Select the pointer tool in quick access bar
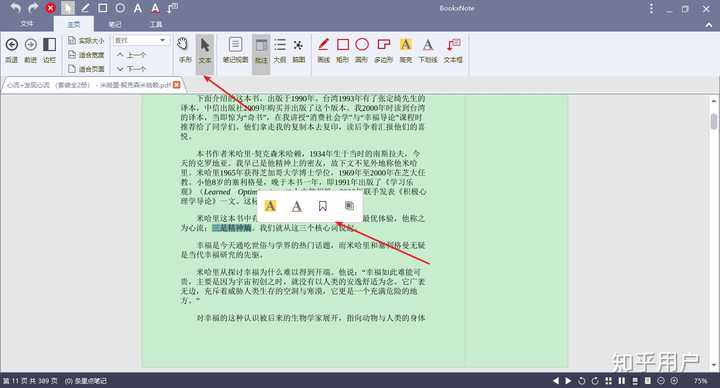 [68, 8]
